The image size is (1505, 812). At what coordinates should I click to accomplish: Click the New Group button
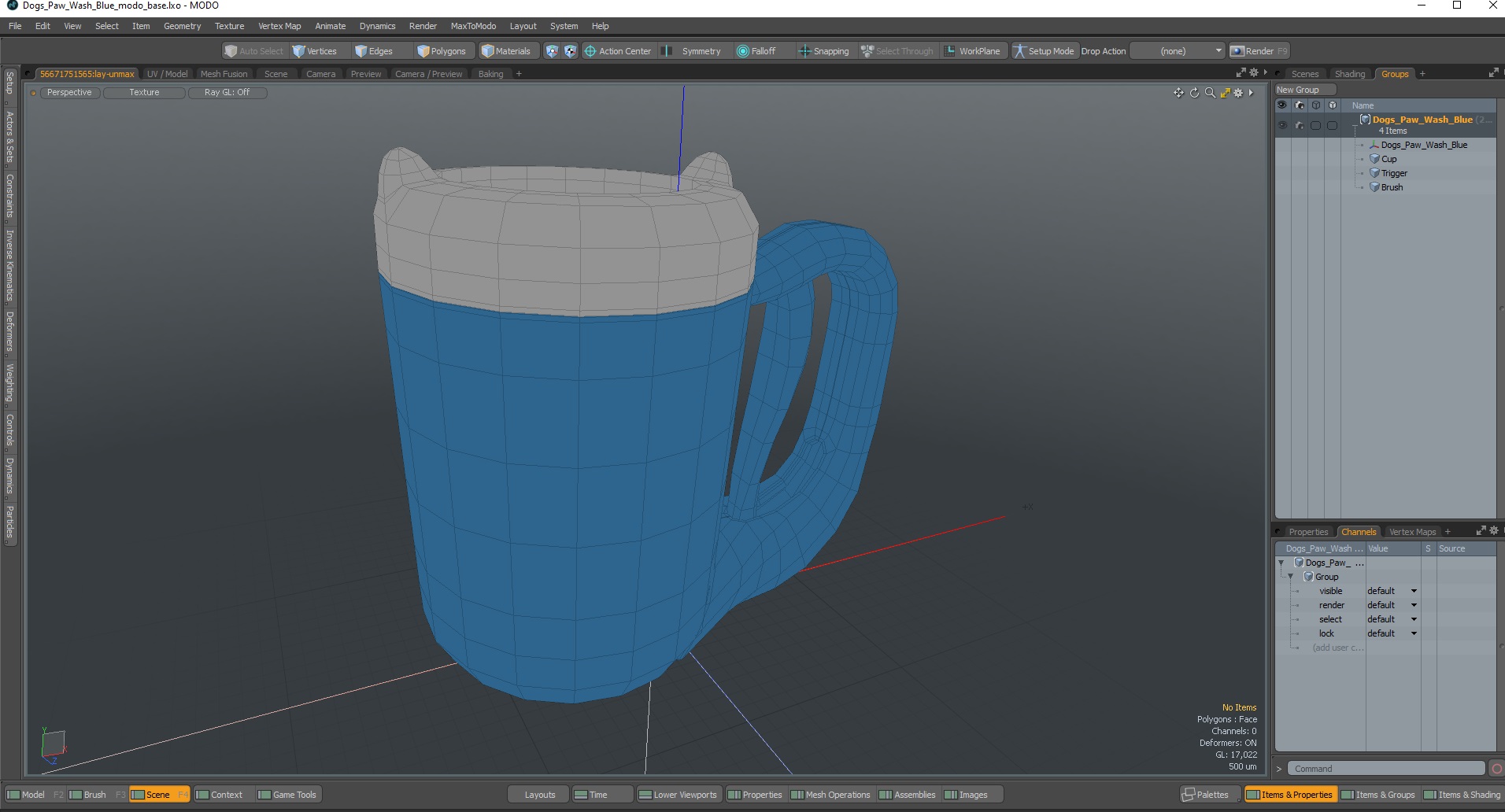[x=1304, y=90]
